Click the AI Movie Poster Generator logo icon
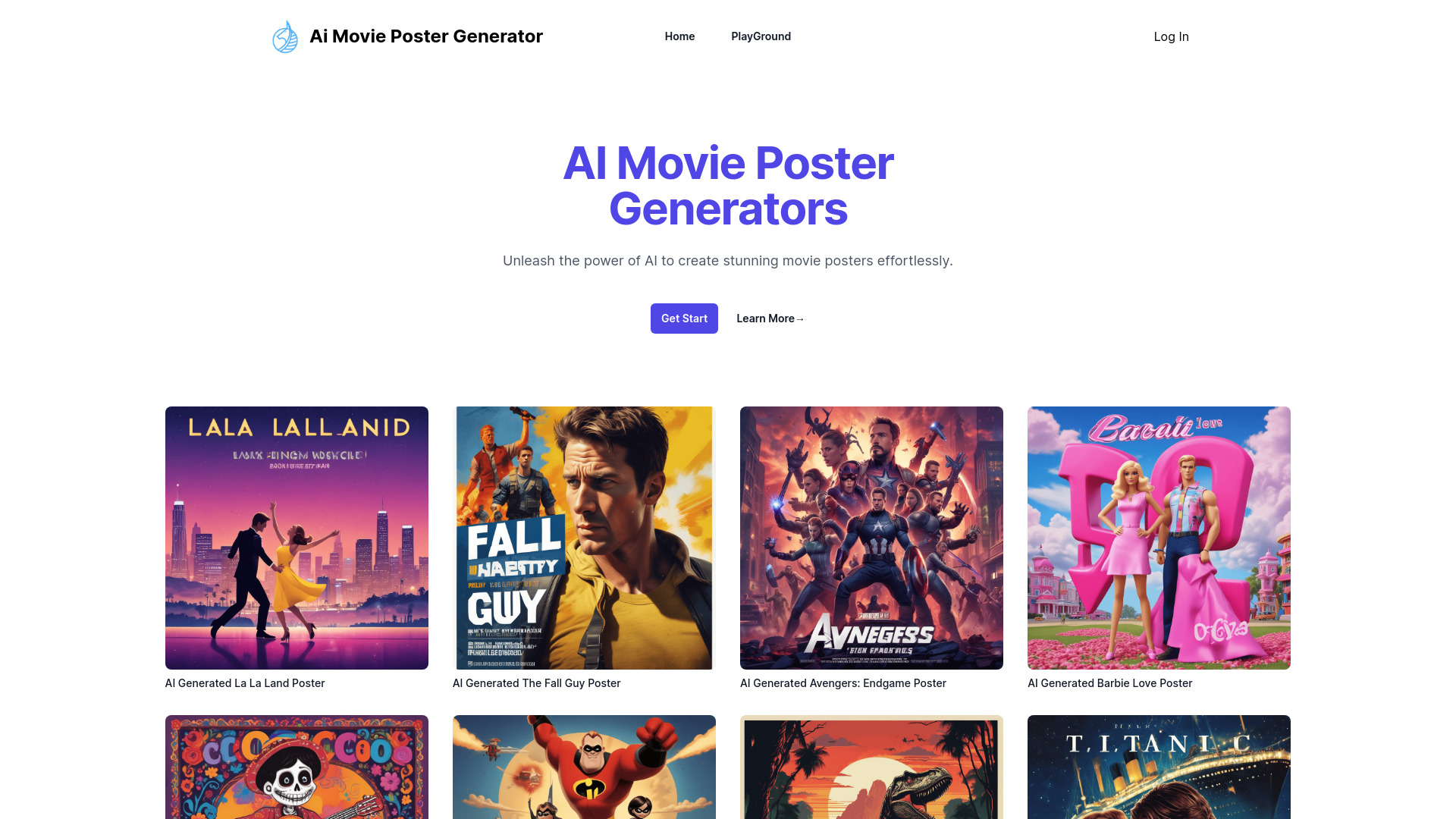This screenshot has height=819, width=1456. pos(284,36)
